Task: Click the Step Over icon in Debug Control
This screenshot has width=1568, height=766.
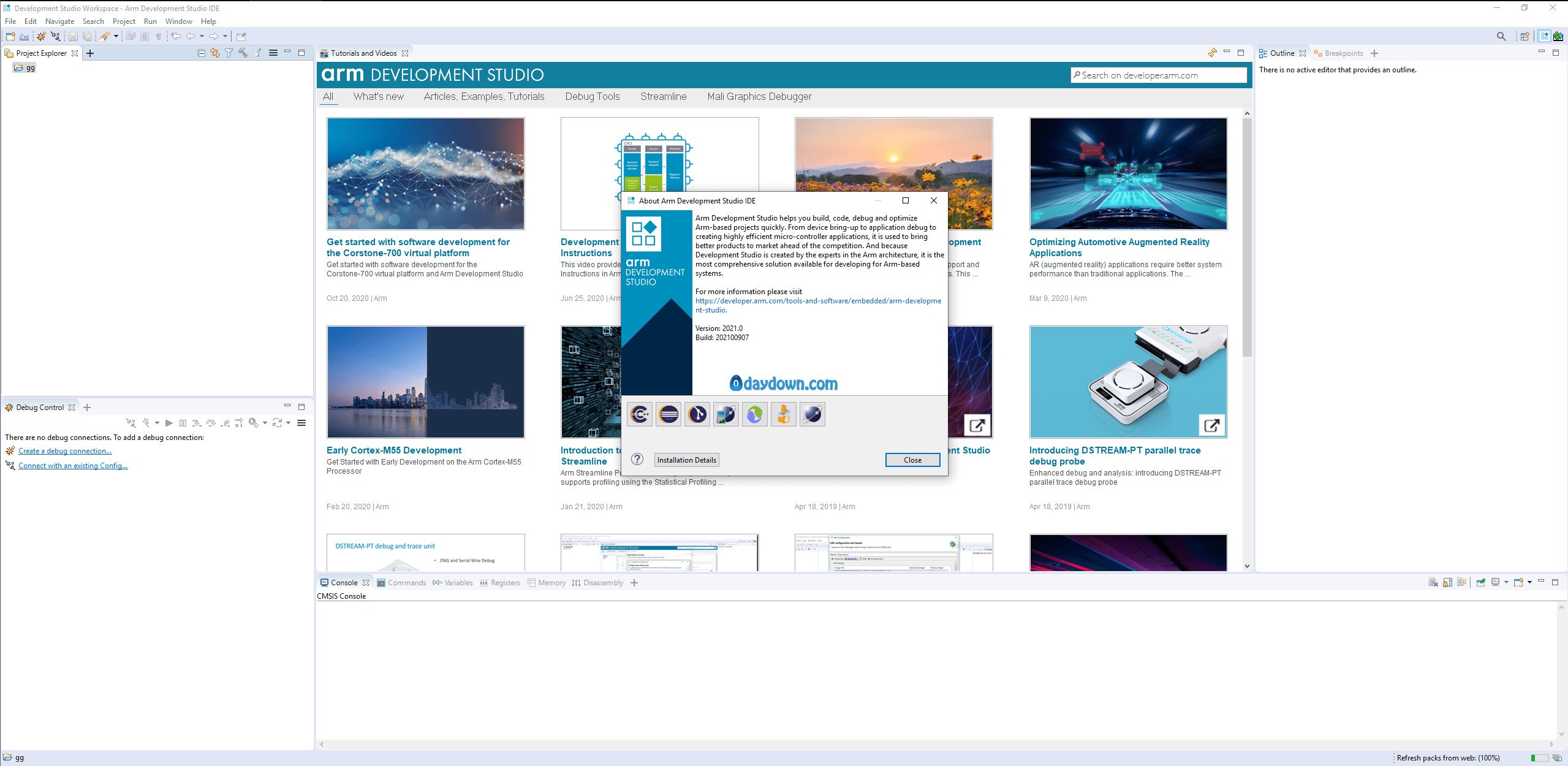Action: [x=211, y=423]
